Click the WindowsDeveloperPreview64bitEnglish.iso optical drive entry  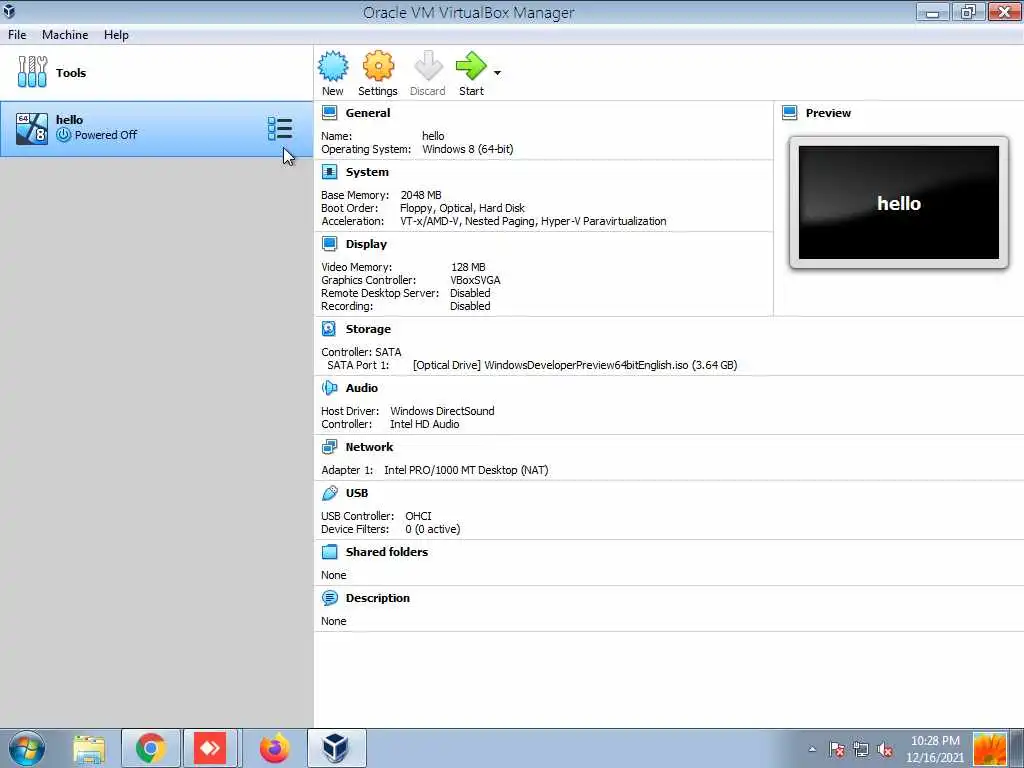click(x=575, y=365)
